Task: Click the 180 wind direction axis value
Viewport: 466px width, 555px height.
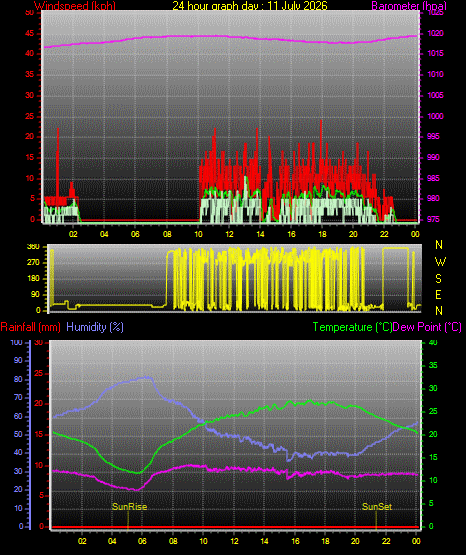Action: click(33, 279)
